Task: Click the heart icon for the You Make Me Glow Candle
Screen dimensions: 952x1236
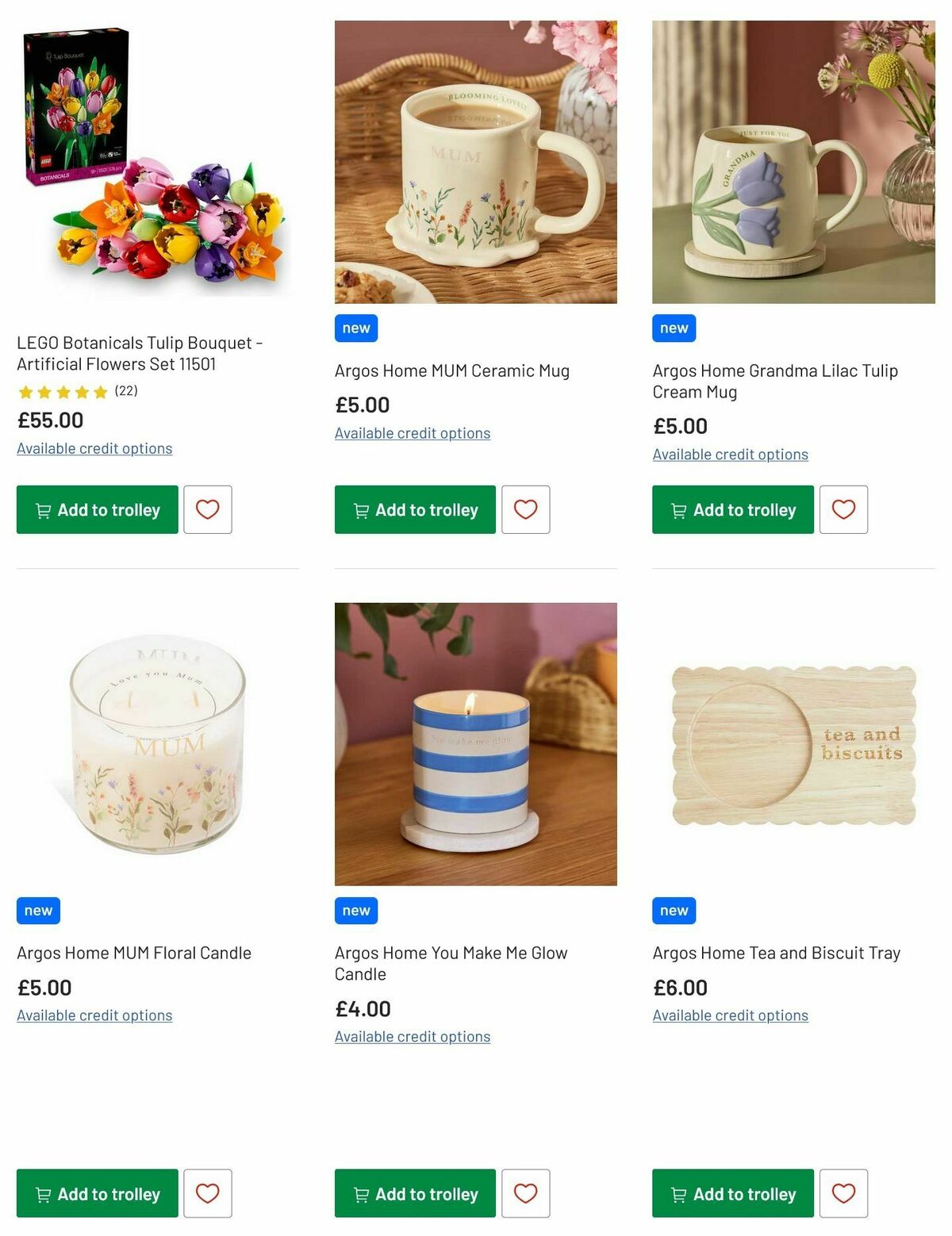Action: [x=525, y=1193]
